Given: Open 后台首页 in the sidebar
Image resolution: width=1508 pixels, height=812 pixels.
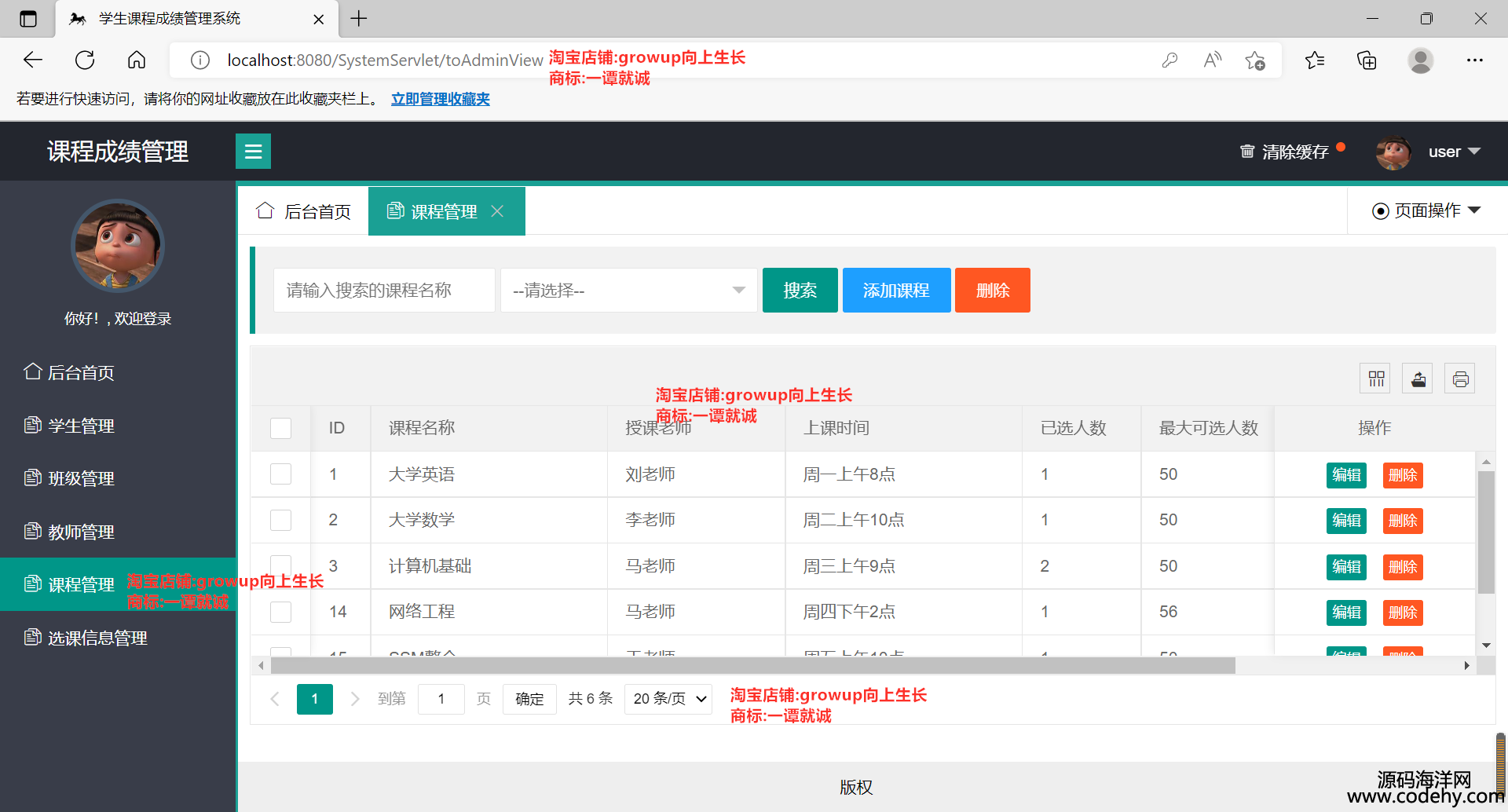Looking at the screenshot, I should tap(118, 372).
